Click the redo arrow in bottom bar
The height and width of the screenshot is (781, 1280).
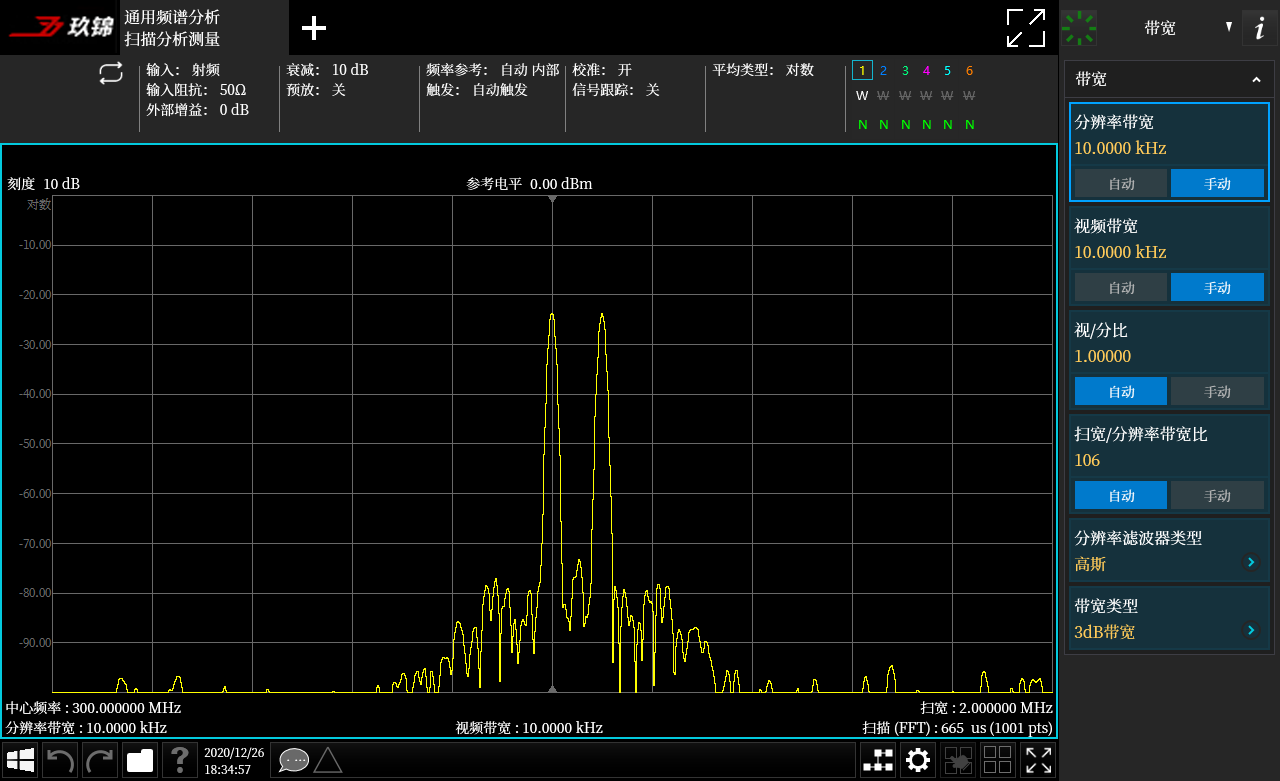pyautogui.click(x=100, y=761)
